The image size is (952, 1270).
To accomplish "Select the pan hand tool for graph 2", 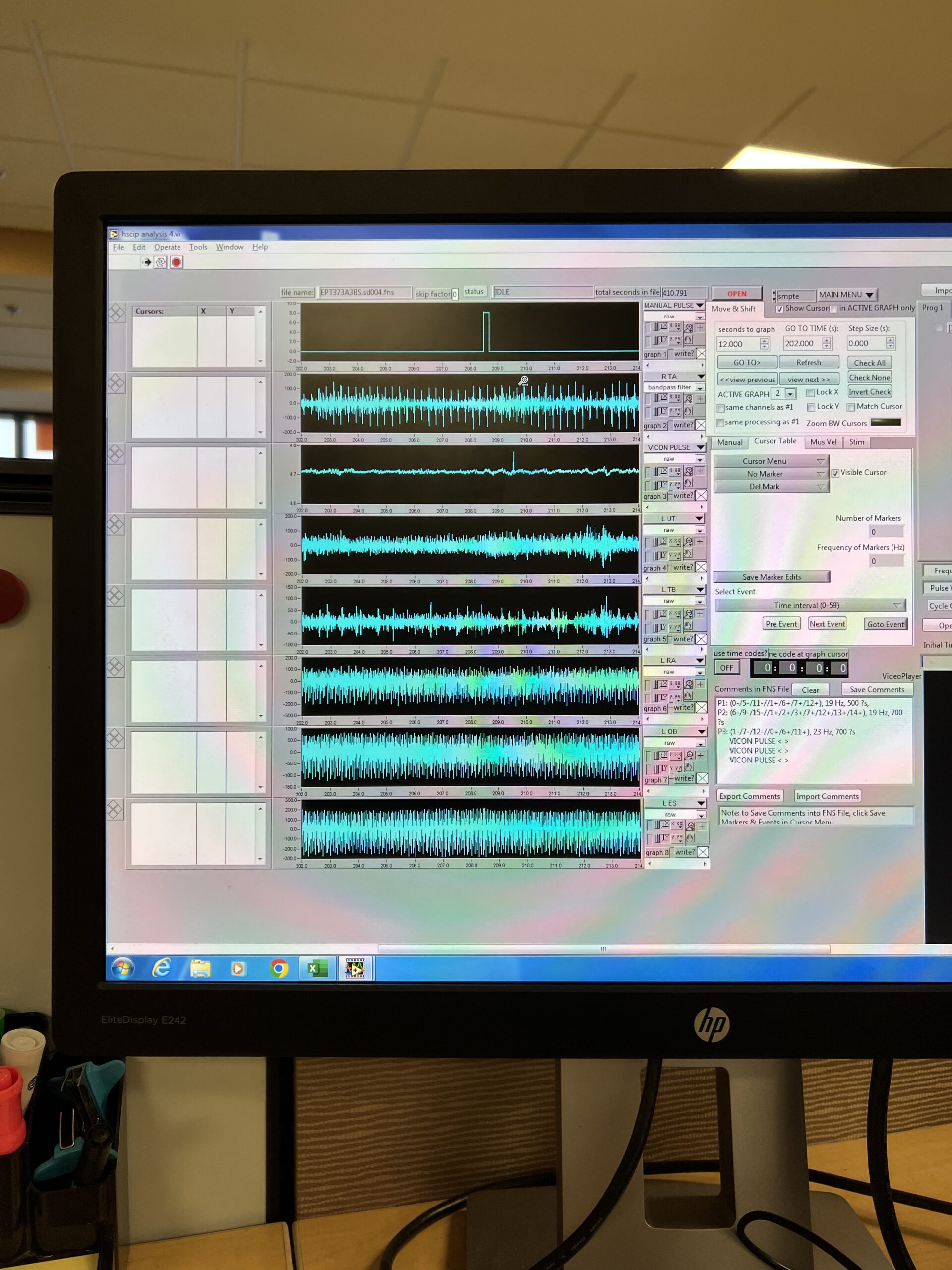I will point(688,411).
